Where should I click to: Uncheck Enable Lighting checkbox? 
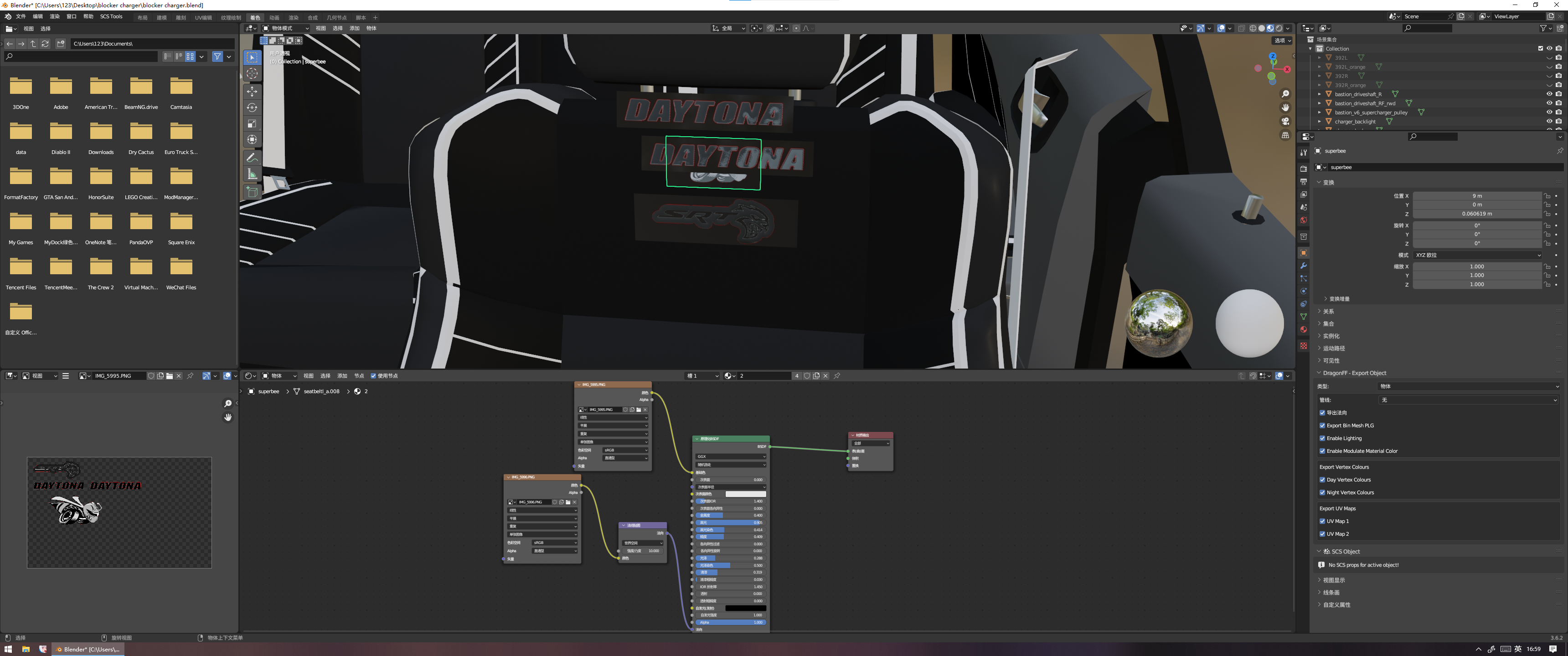[x=1322, y=438]
